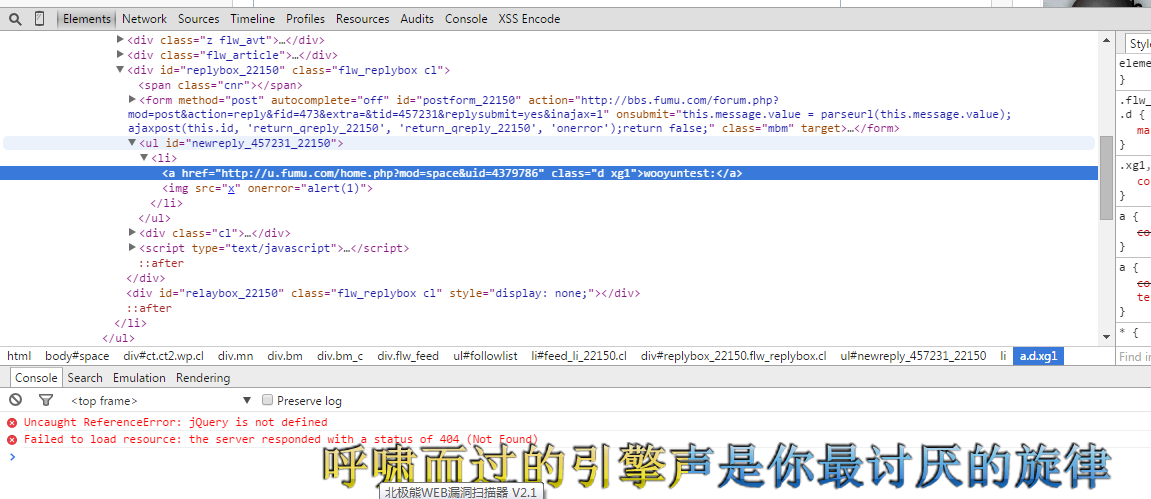Select the div#replybox_22150.flw_replybox.cl breadcrumb

(x=733, y=356)
